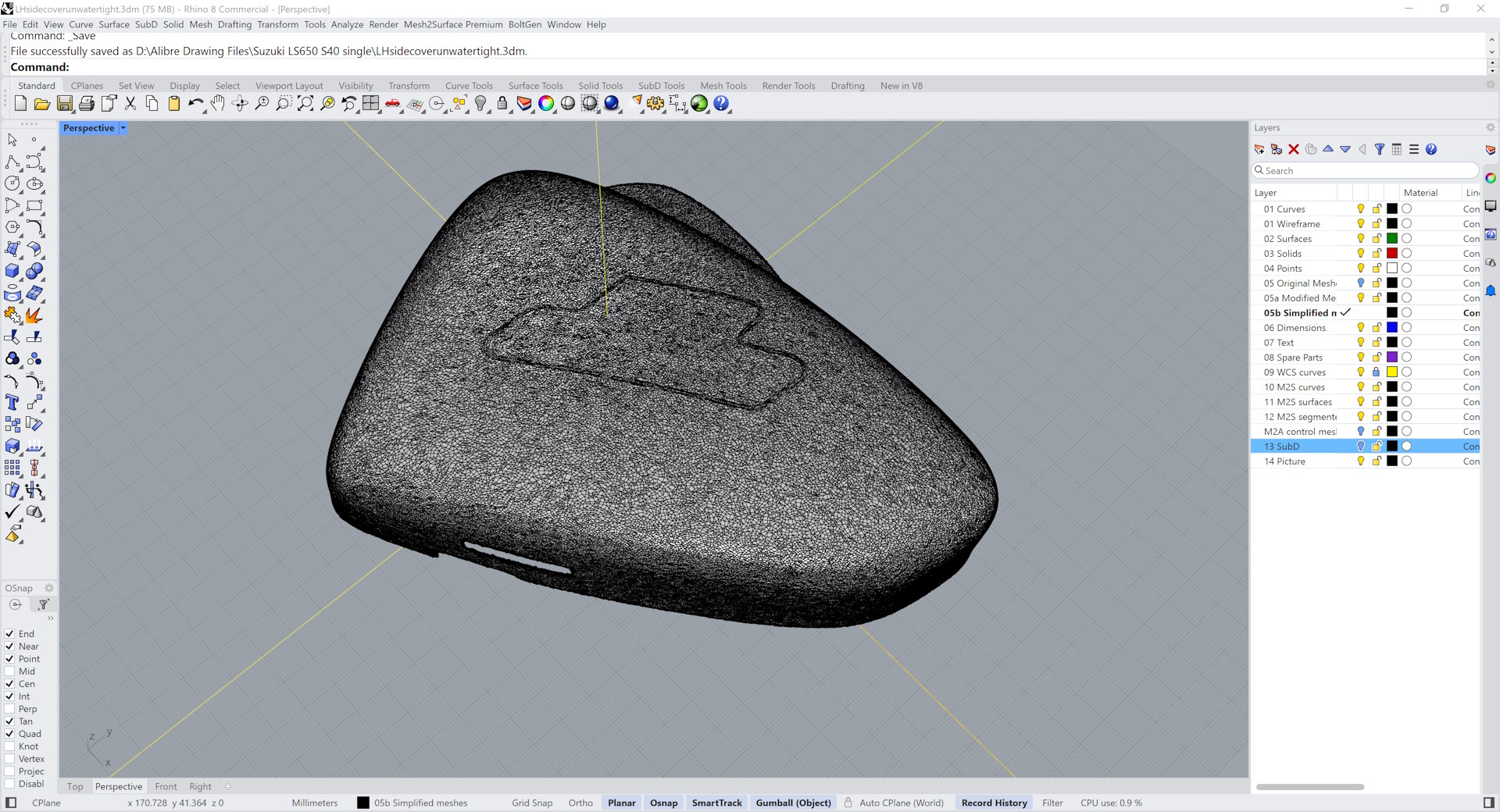
Task: Click the four-viewport layout icon
Action: coord(371,104)
